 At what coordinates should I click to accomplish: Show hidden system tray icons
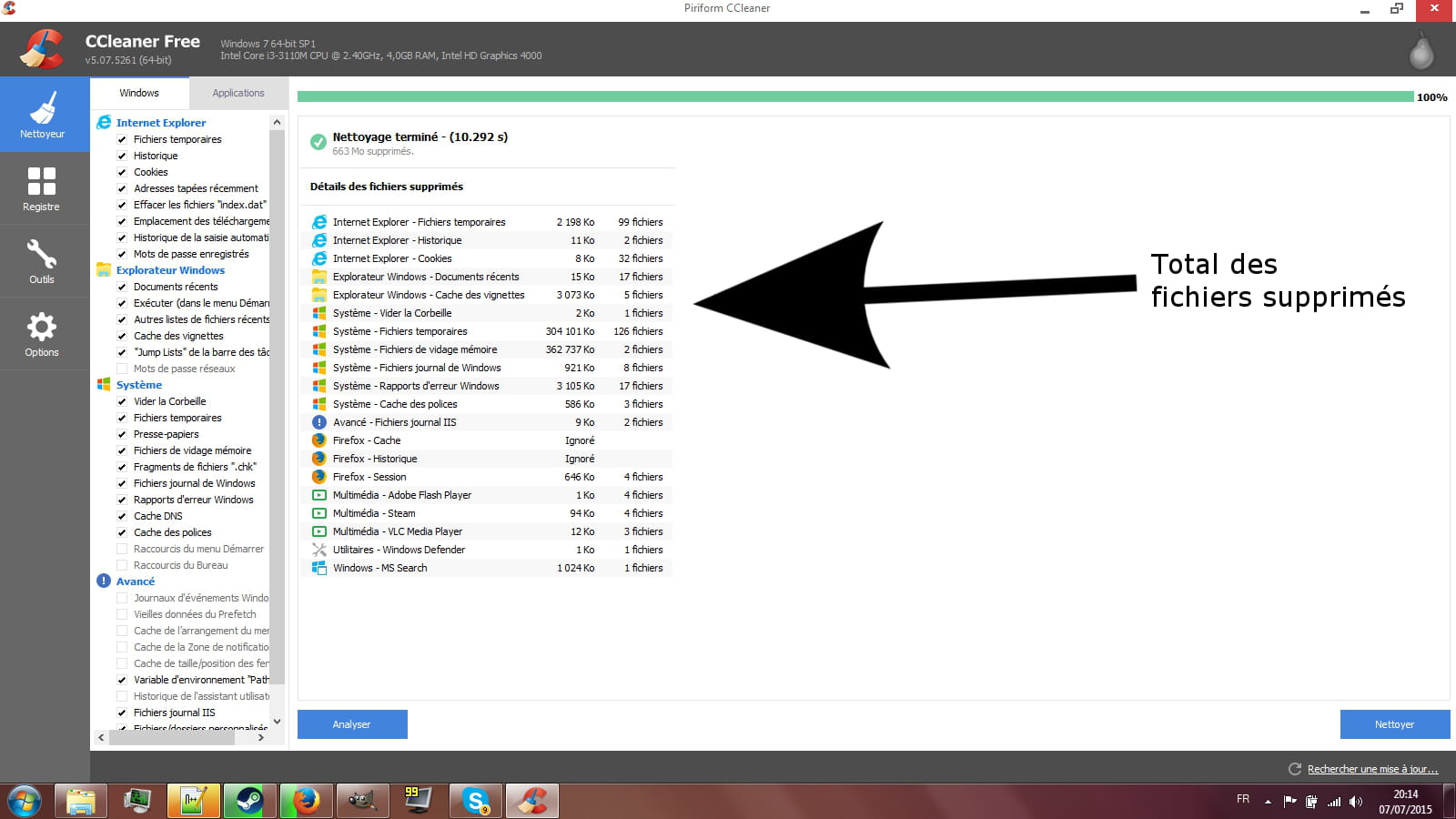tap(1268, 802)
